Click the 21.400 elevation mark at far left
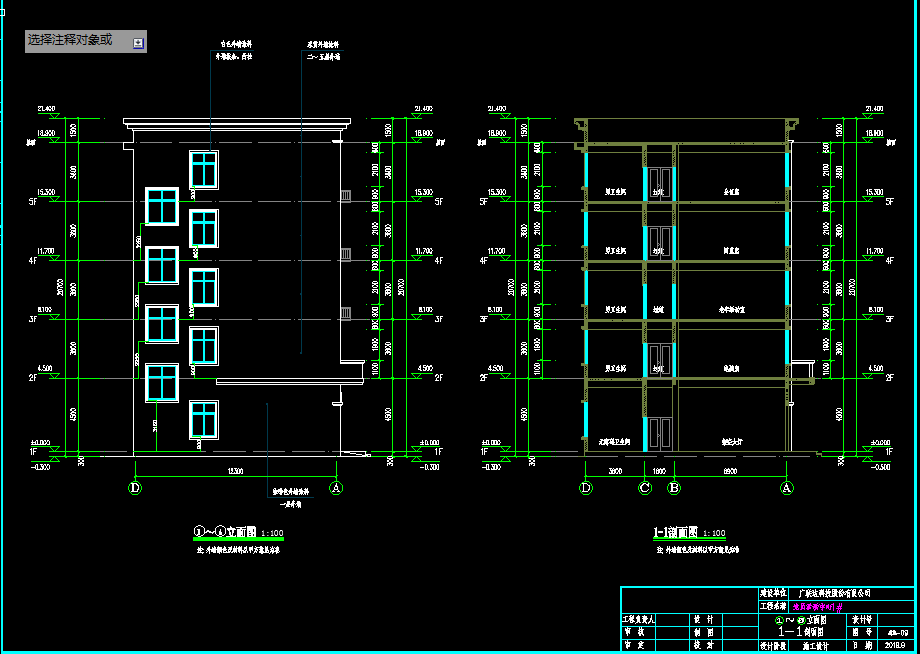Image resolution: width=920 pixels, height=654 pixels. (x=47, y=108)
